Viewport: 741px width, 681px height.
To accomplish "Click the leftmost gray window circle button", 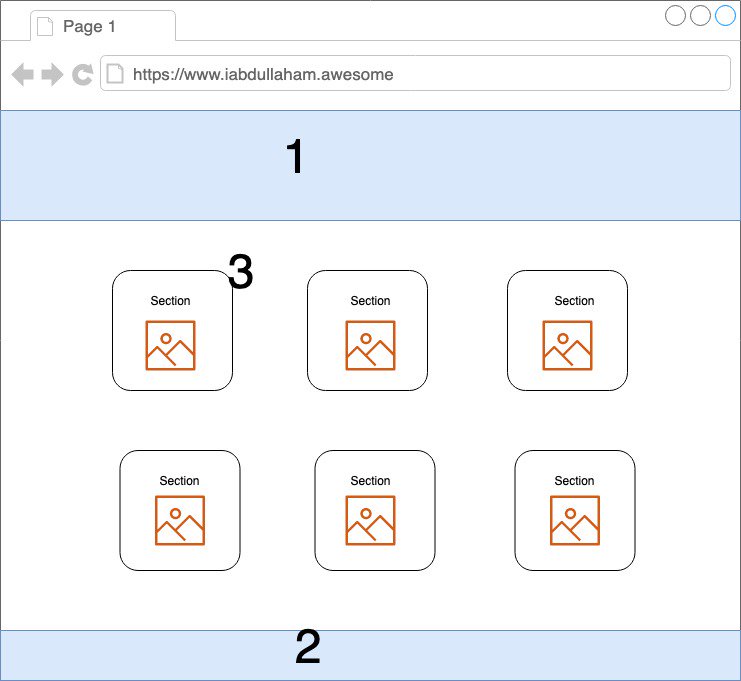I will point(675,16).
